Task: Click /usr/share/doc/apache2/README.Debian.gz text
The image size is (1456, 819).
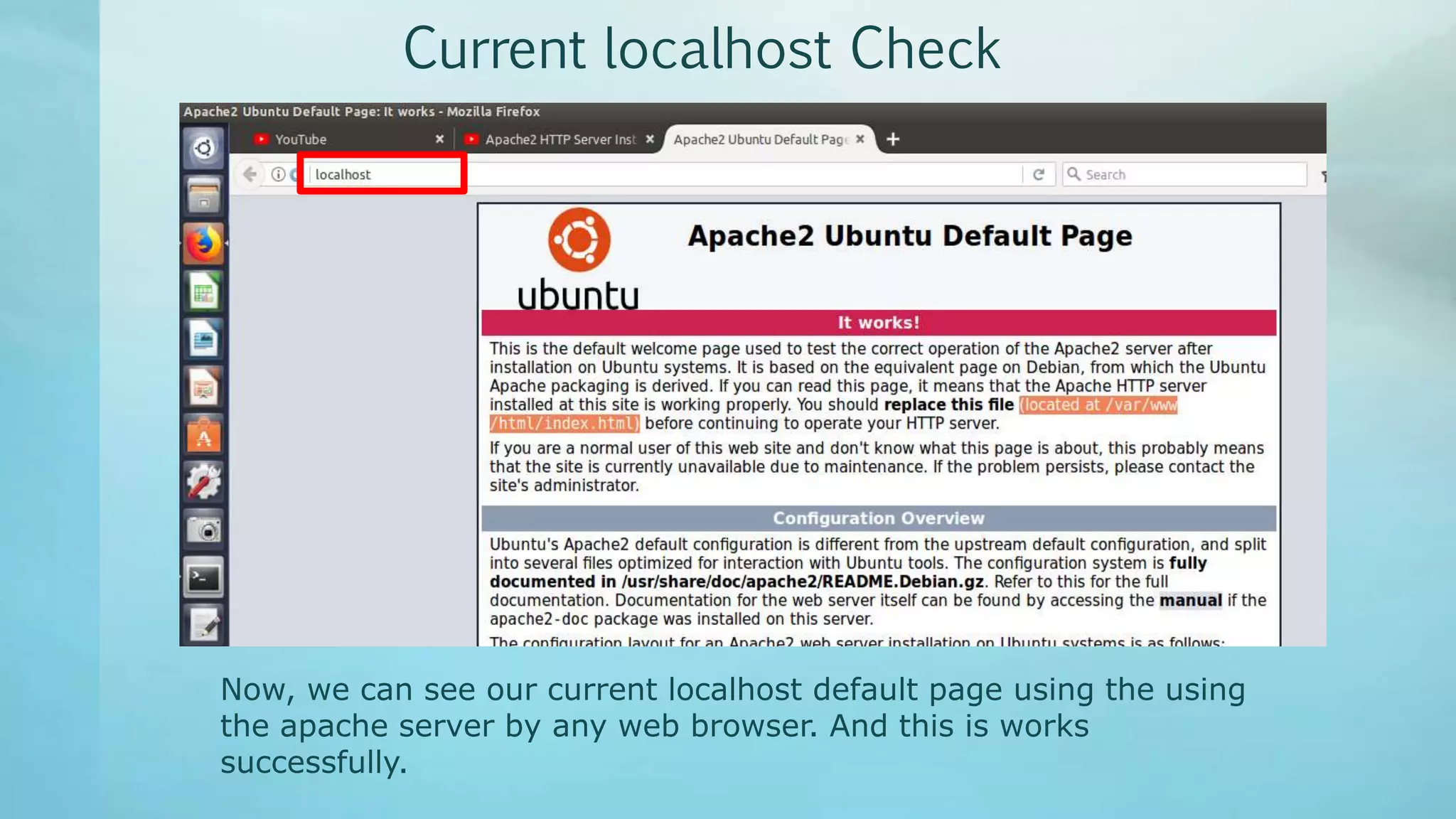Action: tap(803, 582)
